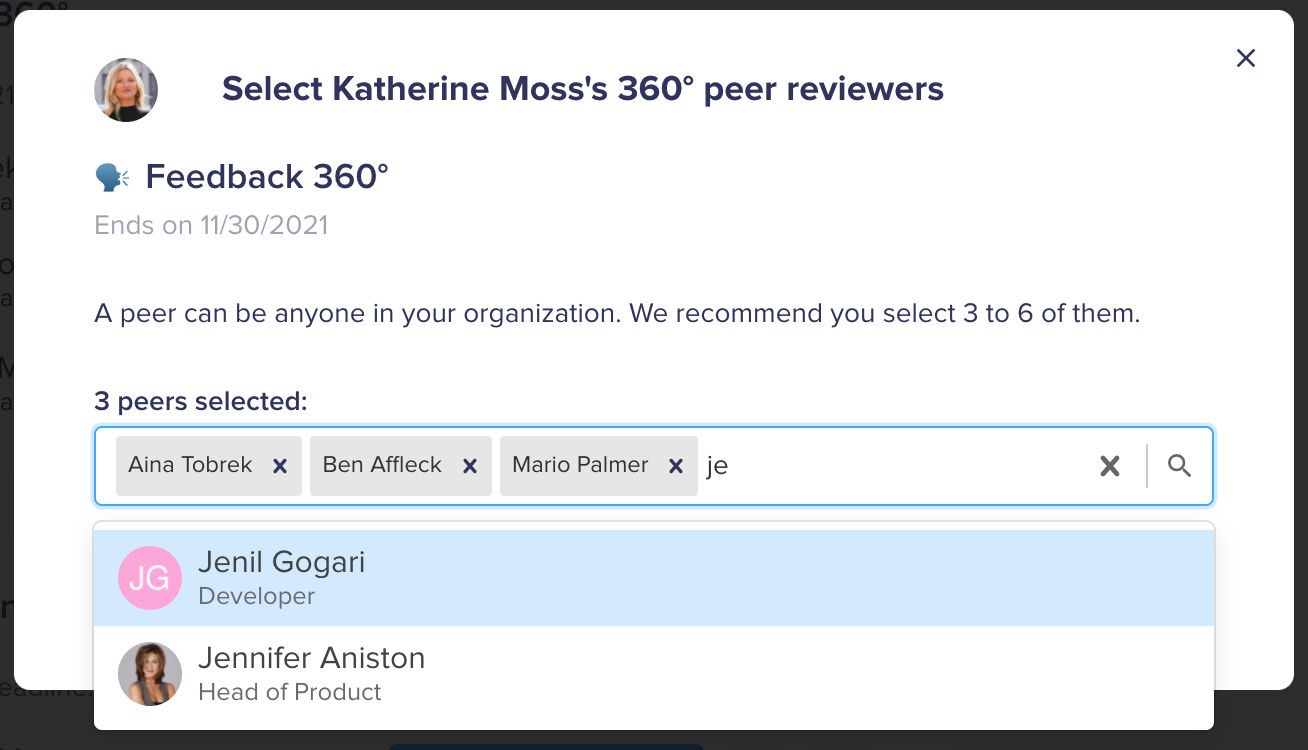Click Jennifer Aniston's profile picture

150,674
